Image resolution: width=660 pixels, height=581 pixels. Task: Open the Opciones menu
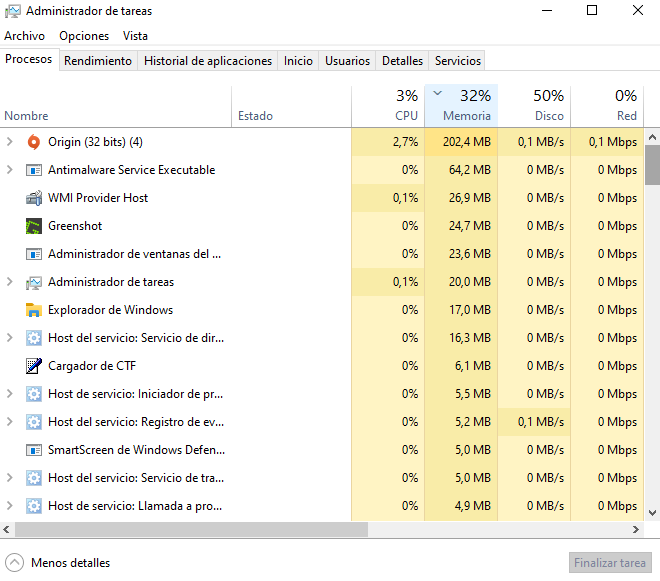[x=84, y=36]
